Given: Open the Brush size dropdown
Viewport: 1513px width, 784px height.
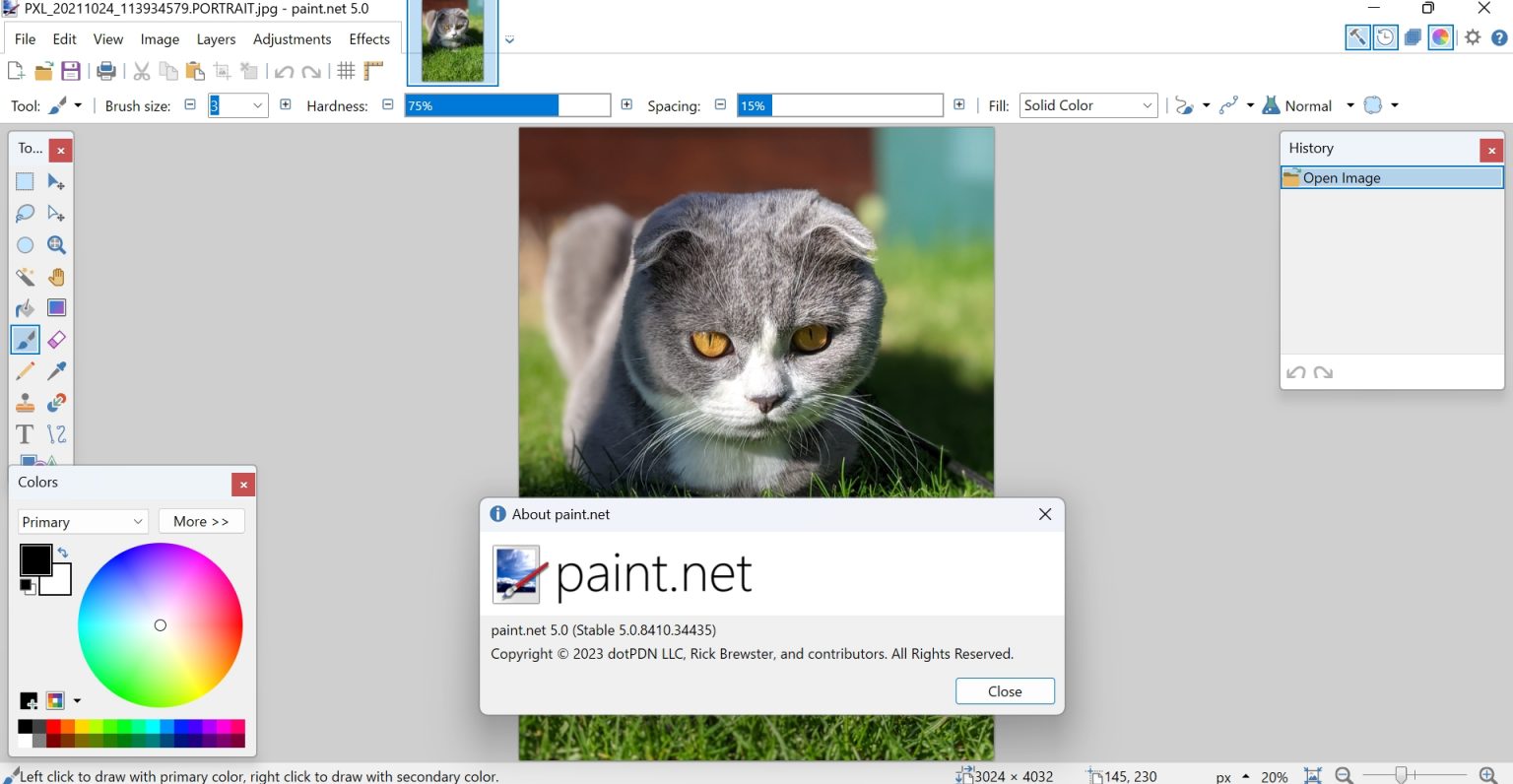Looking at the screenshot, I should pos(258,105).
